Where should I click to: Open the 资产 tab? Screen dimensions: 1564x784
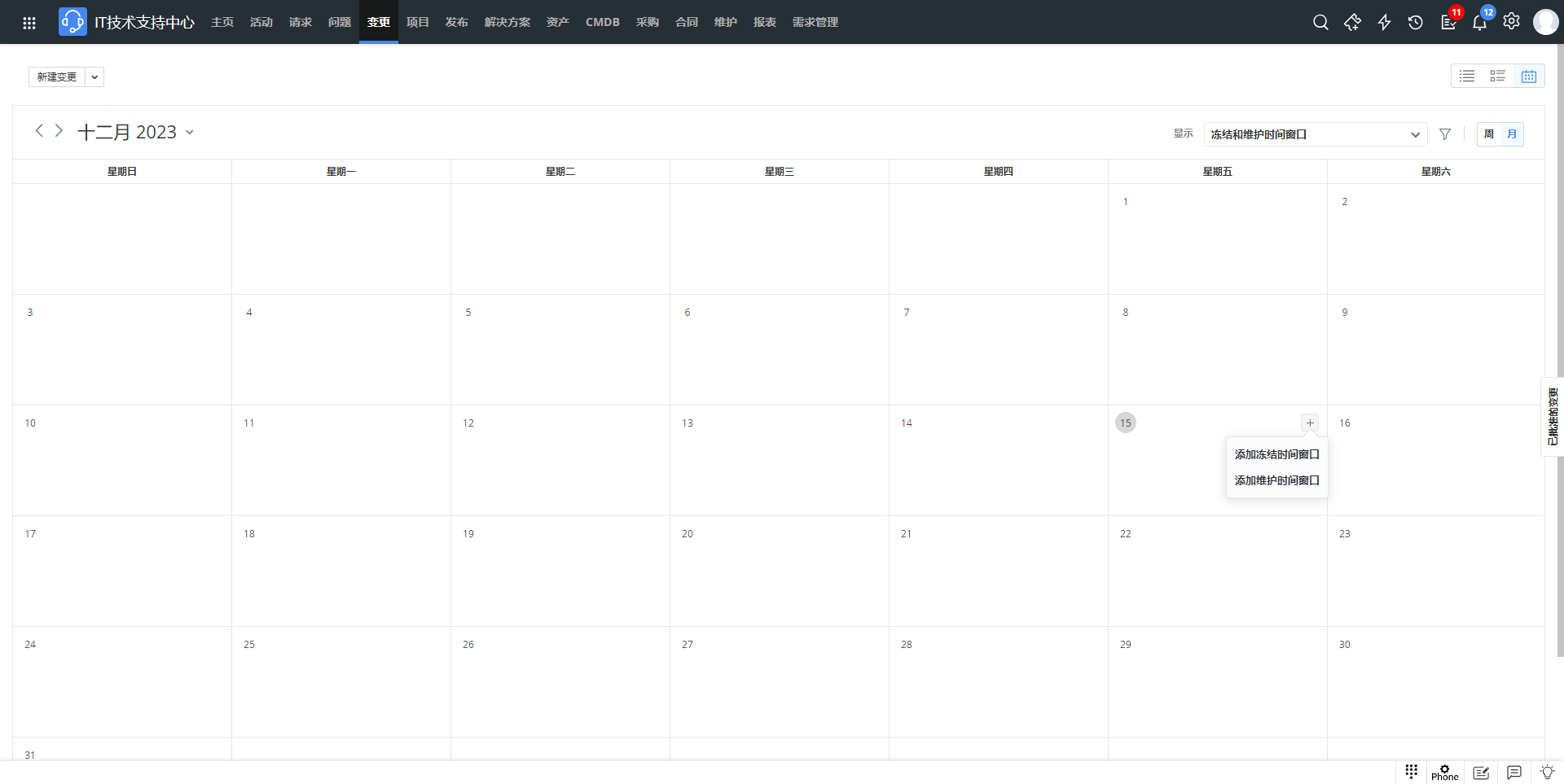tap(558, 22)
